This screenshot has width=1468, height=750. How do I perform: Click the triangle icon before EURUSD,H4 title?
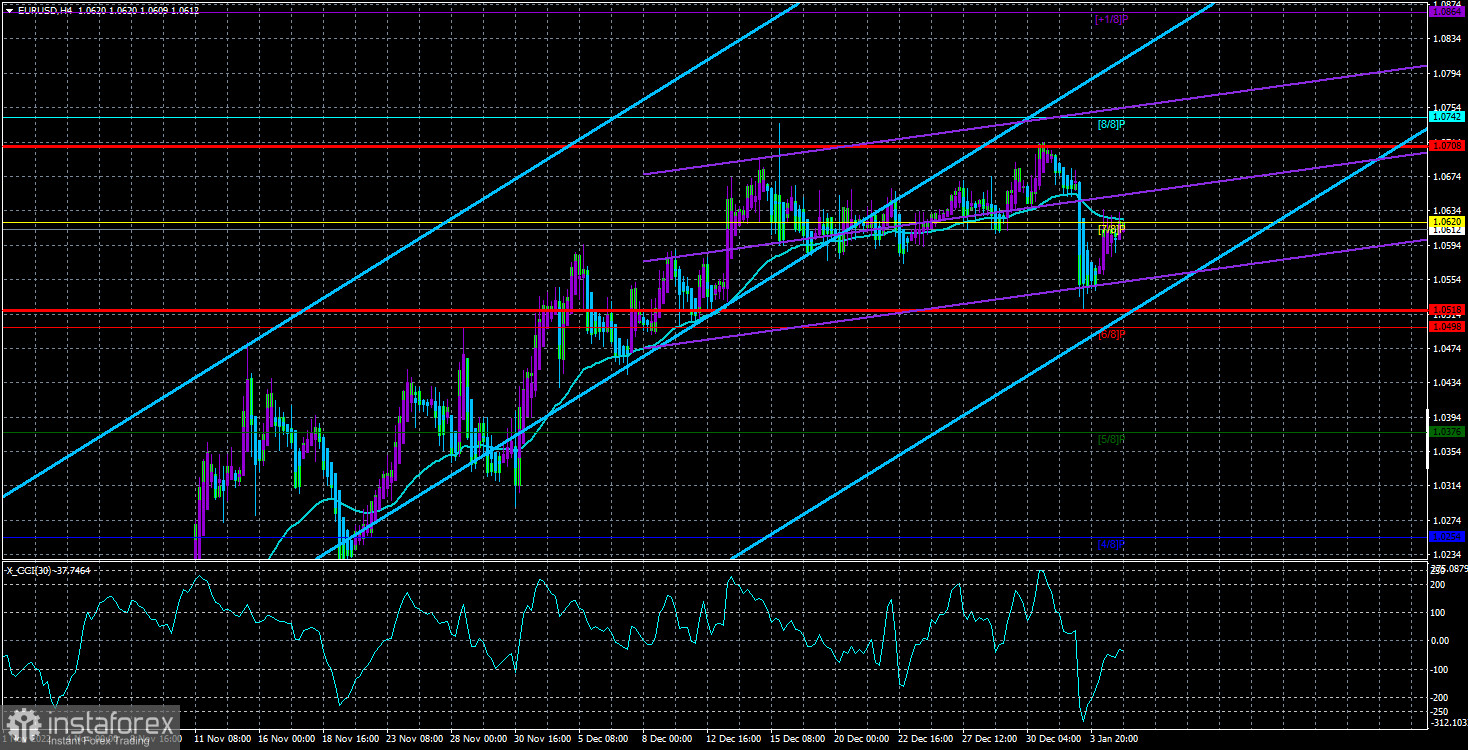(9, 9)
